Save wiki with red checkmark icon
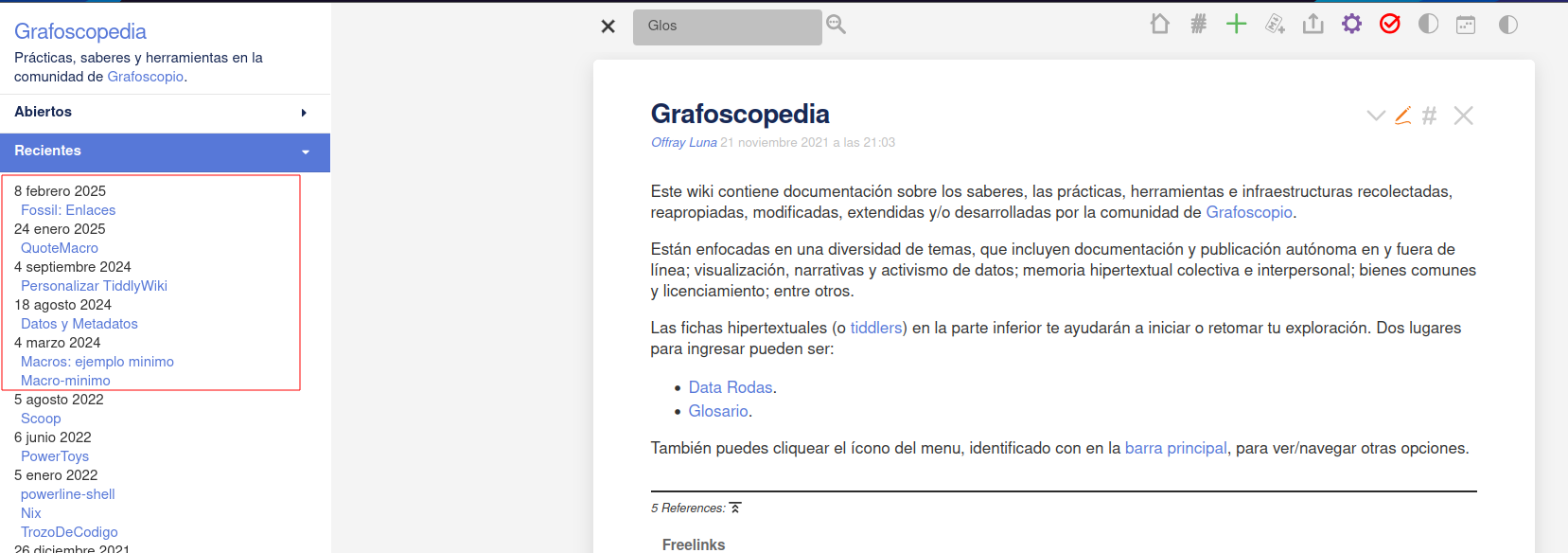This screenshot has width=1568, height=553. point(1389,24)
